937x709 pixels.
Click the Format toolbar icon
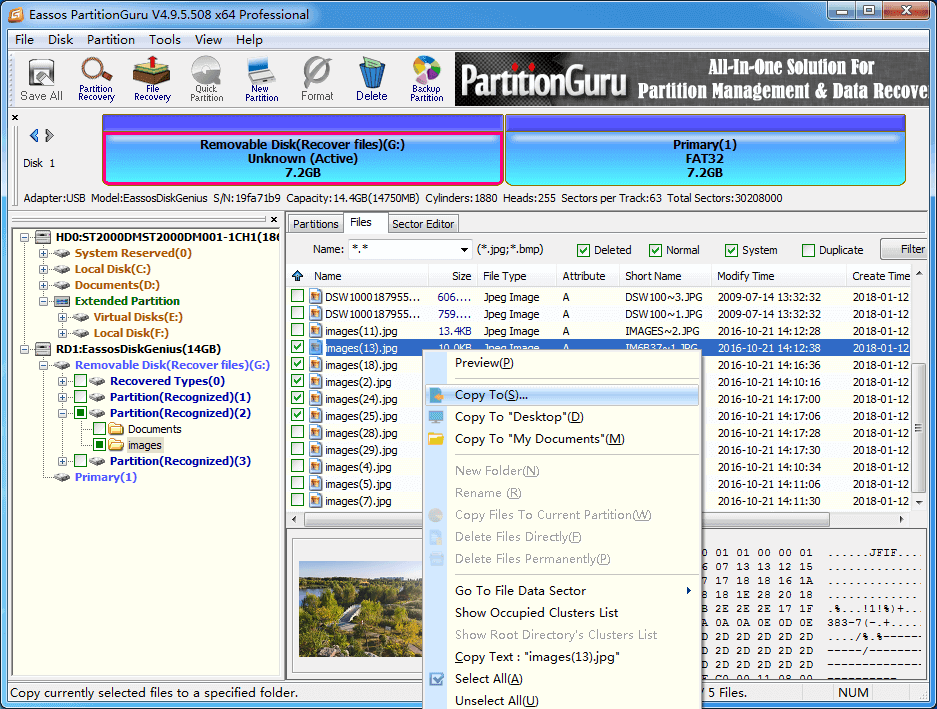317,80
